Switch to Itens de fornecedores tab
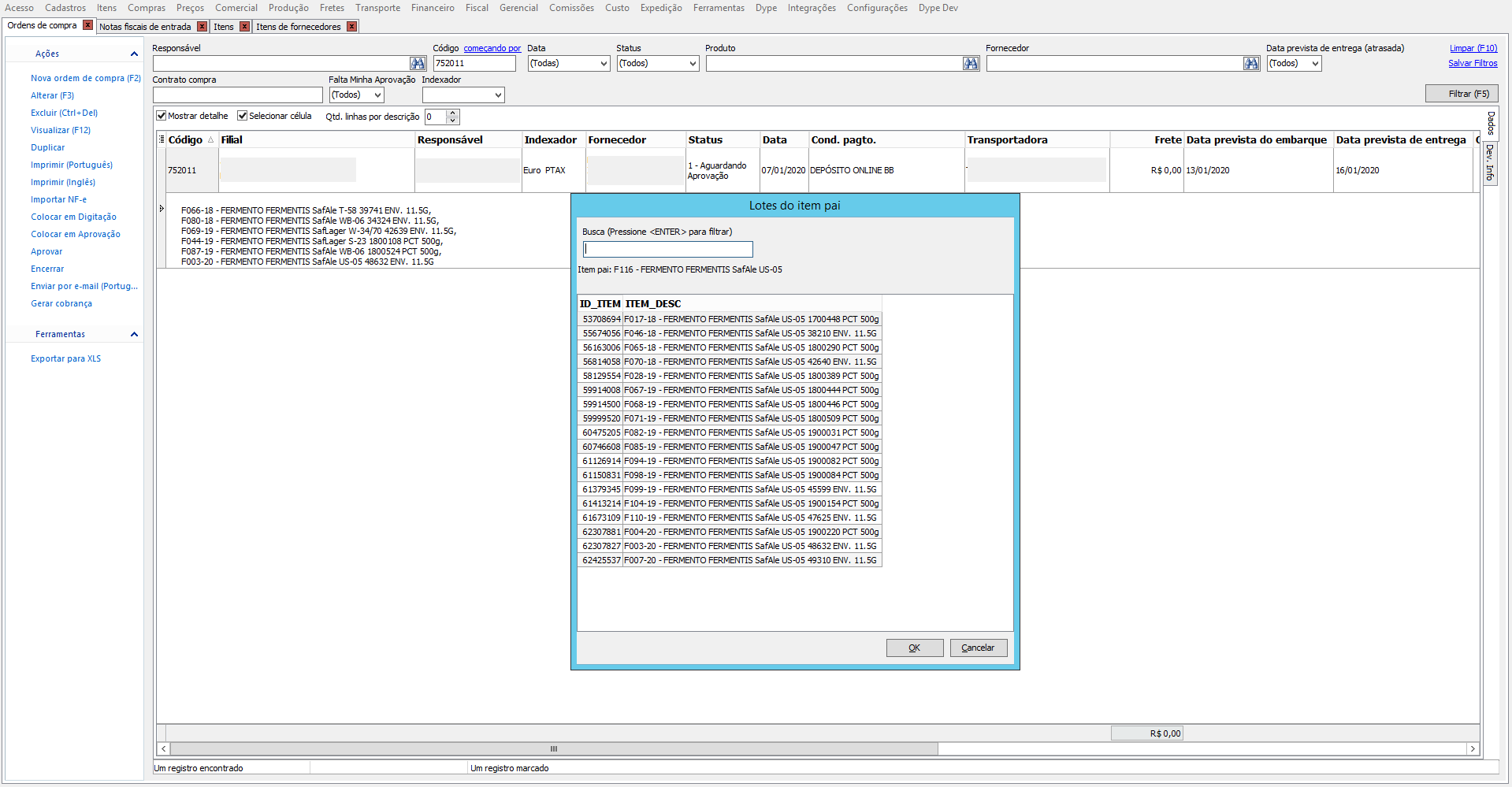1512x787 pixels. [x=299, y=27]
